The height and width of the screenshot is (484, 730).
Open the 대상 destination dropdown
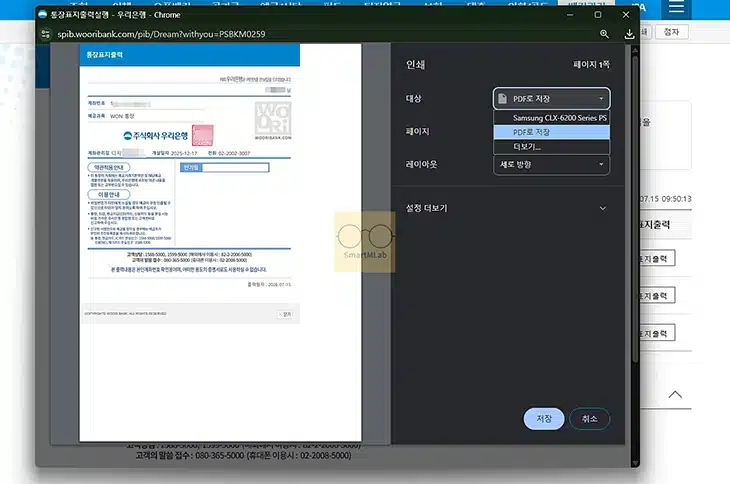pos(551,99)
